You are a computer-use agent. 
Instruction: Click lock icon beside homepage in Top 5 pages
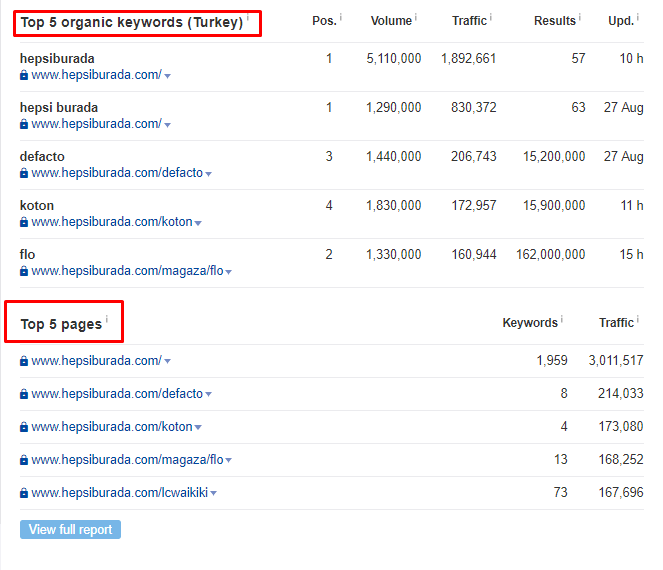[x=24, y=361]
